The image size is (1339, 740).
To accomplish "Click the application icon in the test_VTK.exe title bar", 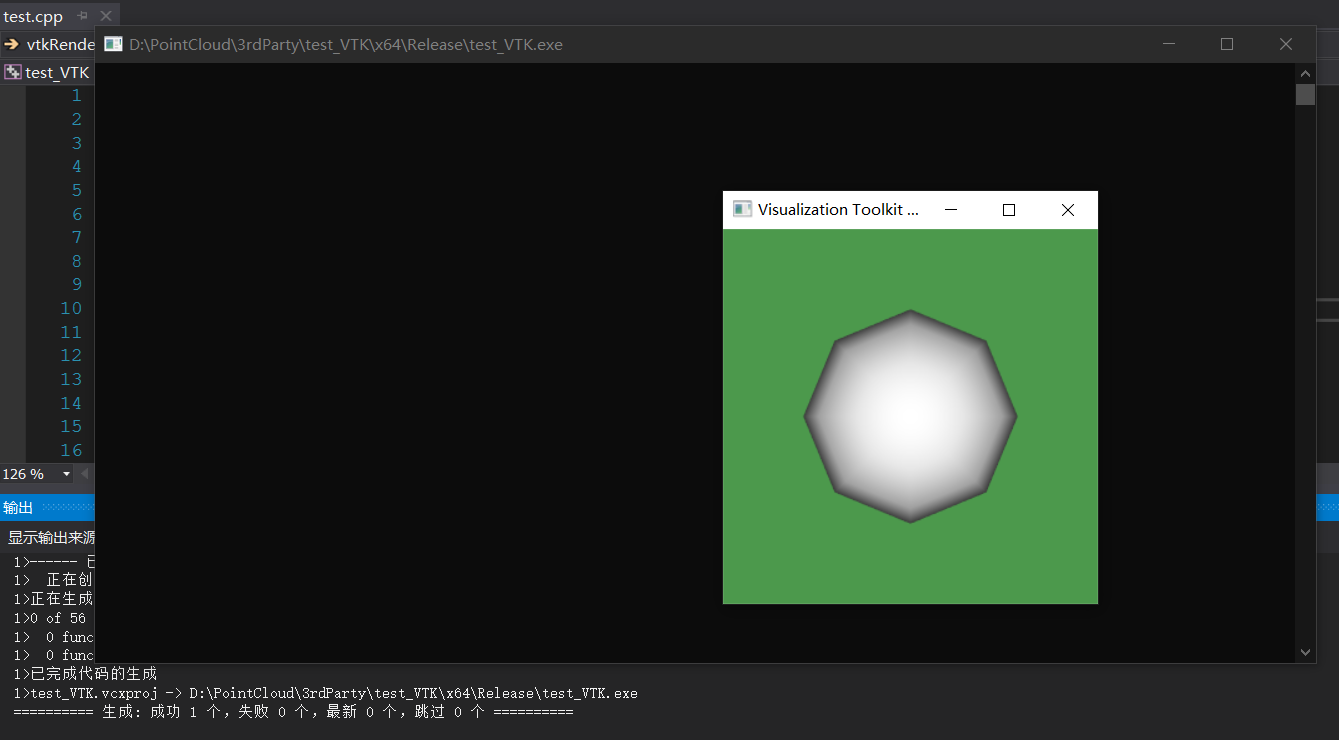I will (111, 44).
